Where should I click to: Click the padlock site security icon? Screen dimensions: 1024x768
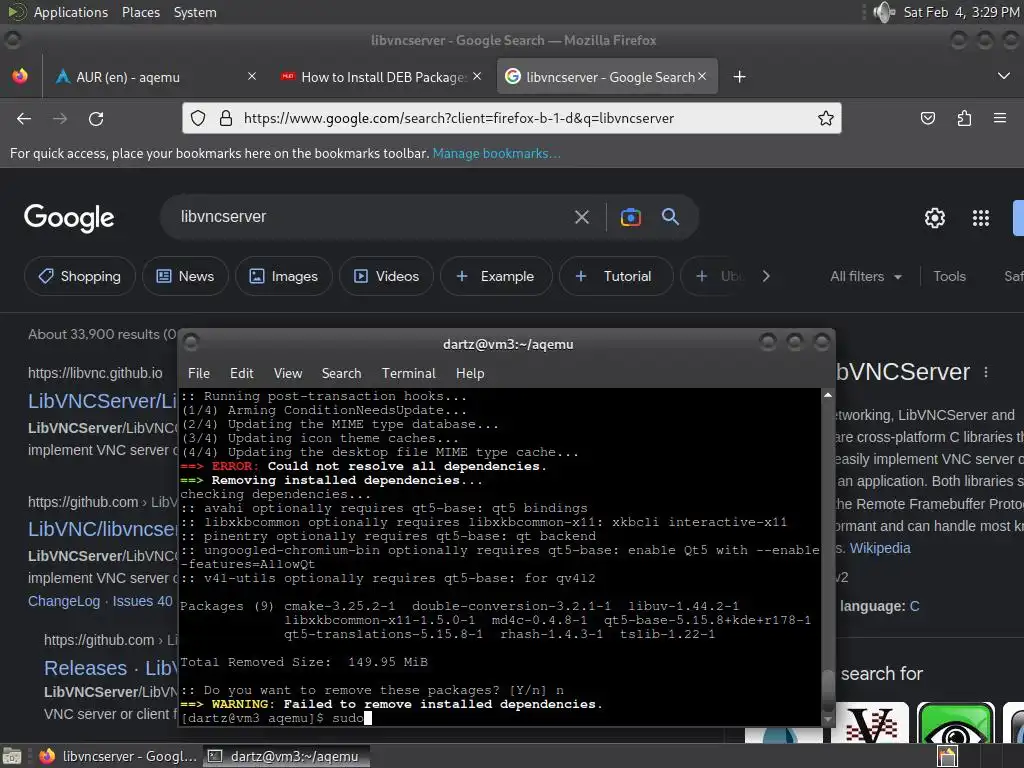pyautogui.click(x=226, y=118)
